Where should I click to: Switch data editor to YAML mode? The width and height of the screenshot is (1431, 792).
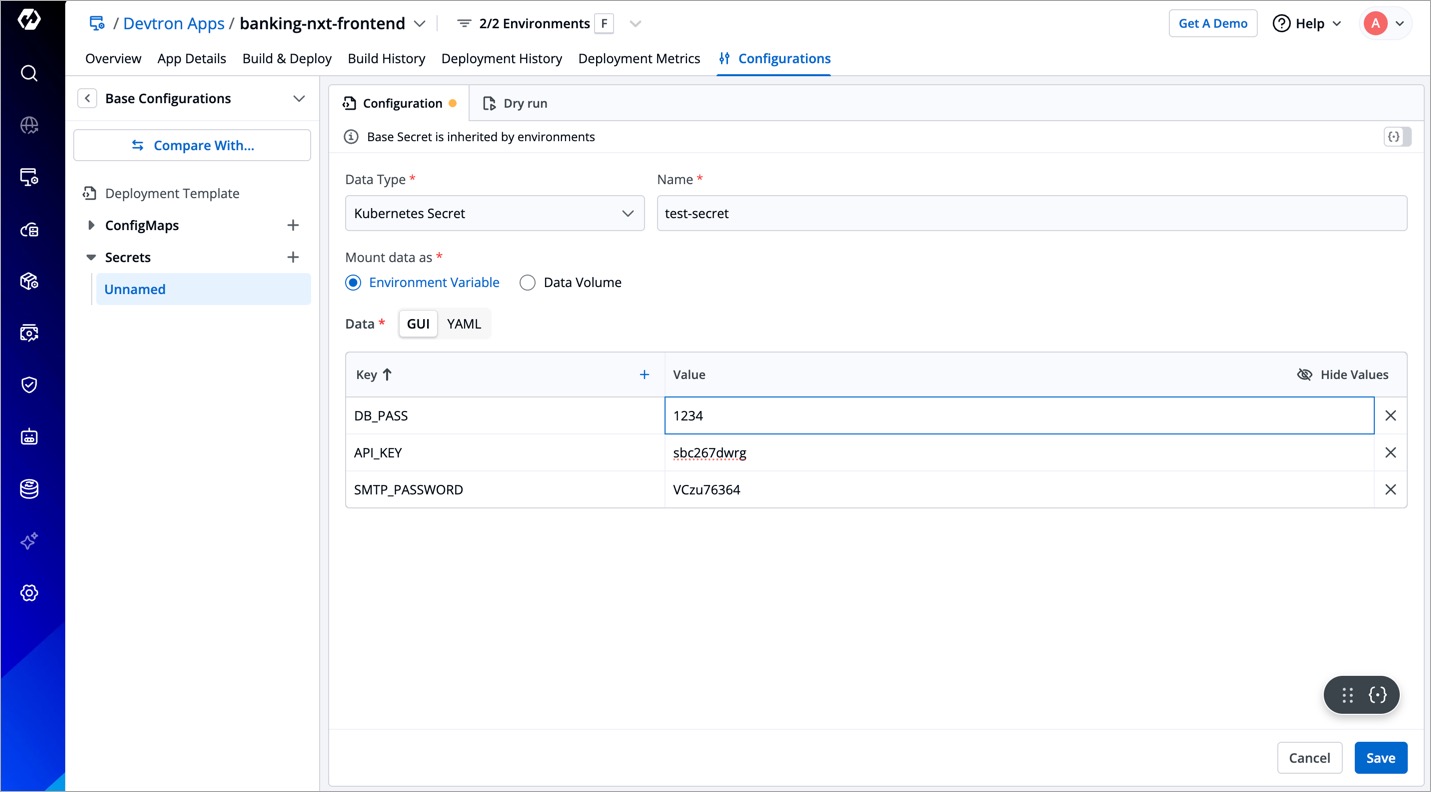[464, 324]
